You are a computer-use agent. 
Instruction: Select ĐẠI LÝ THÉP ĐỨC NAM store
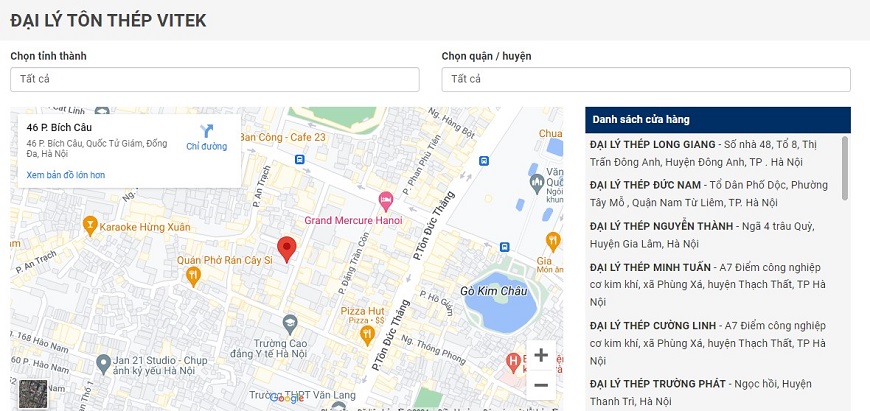click(x=709, y=194)
